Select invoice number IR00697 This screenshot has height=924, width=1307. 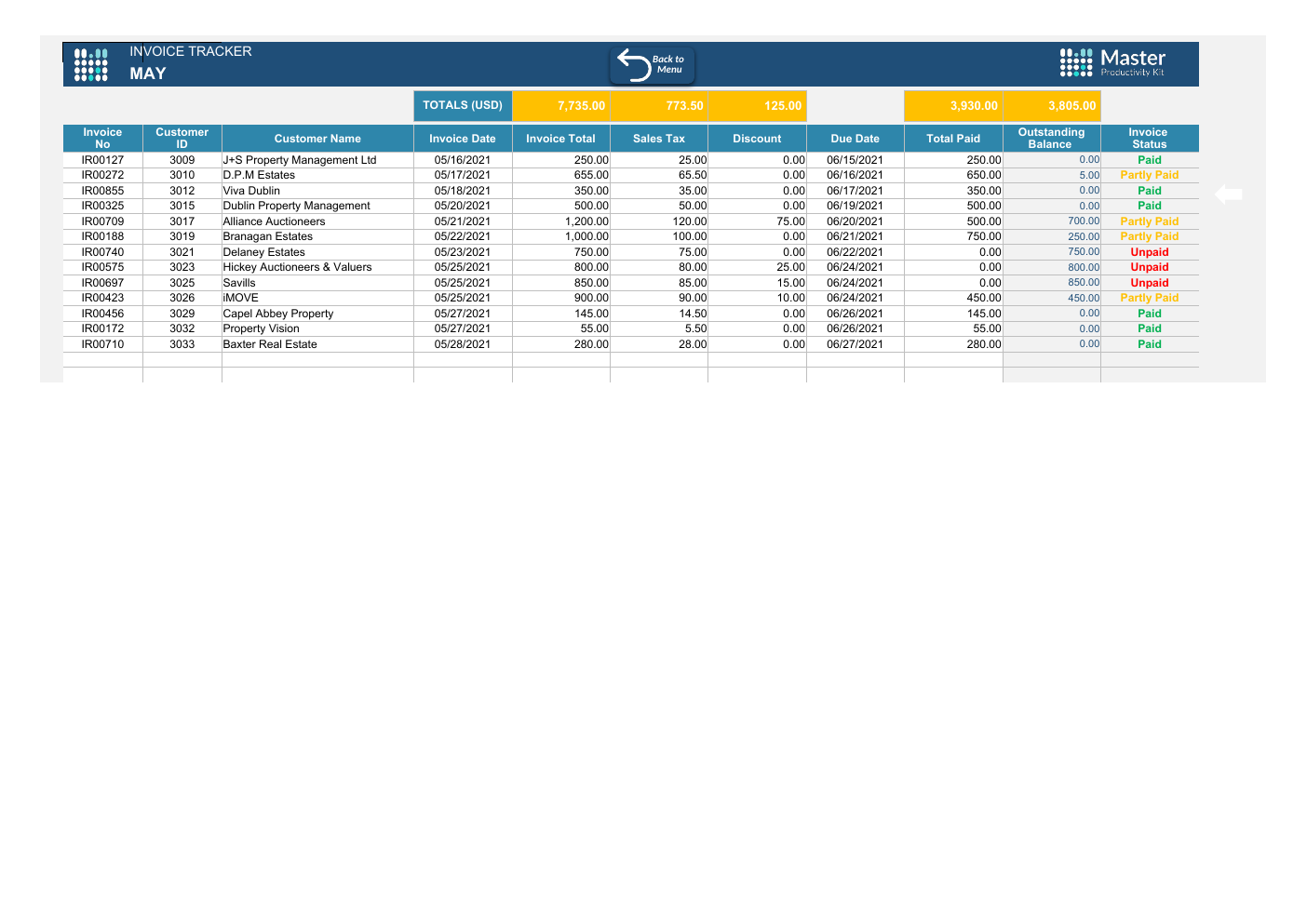click(x=102, y=283)
